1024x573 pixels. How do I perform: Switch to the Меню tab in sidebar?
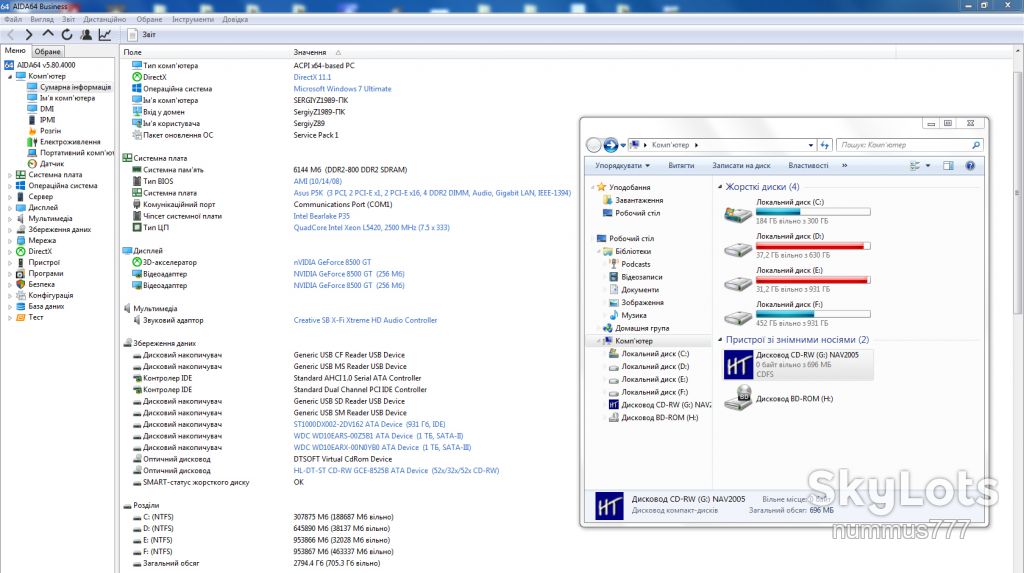[15, 51]
